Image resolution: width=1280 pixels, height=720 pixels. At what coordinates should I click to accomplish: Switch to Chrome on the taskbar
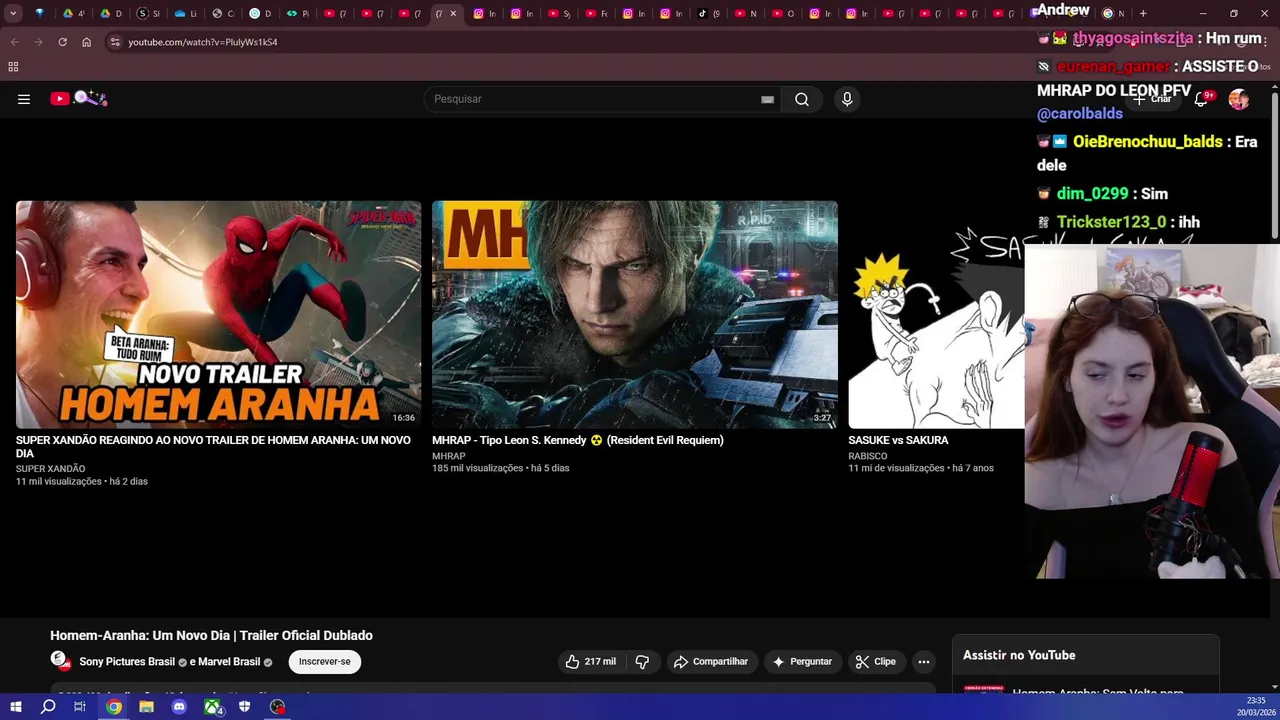[114, 707]
